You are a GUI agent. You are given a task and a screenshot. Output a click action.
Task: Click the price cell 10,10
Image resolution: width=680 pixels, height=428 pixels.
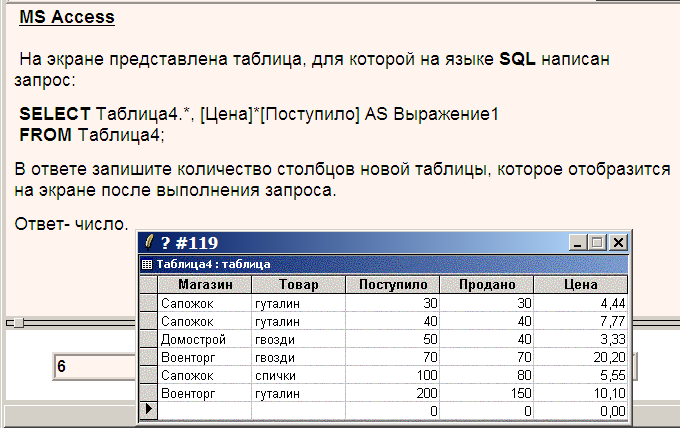(x=581, y=393)
